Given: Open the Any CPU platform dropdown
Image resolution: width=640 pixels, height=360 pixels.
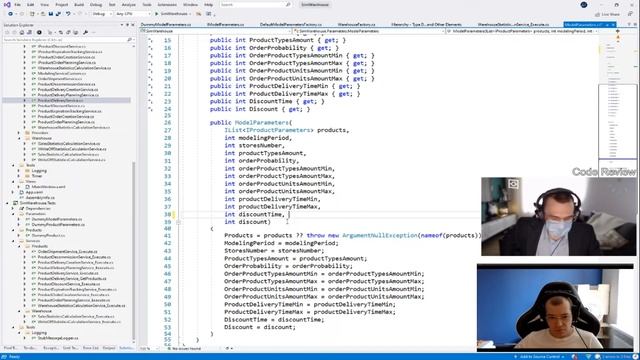Looking at the screenshot, I should click(x=133, y=14).
